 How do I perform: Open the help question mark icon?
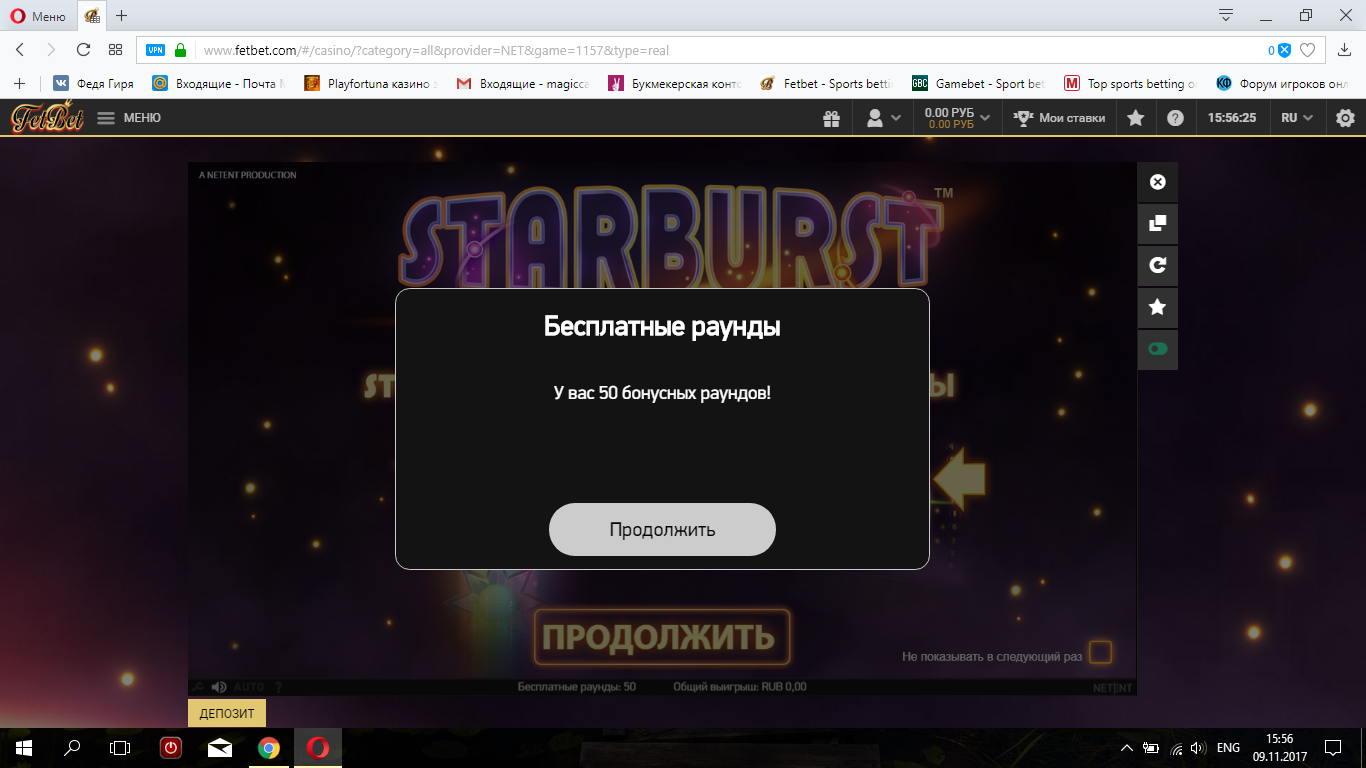click(1175, 118)
